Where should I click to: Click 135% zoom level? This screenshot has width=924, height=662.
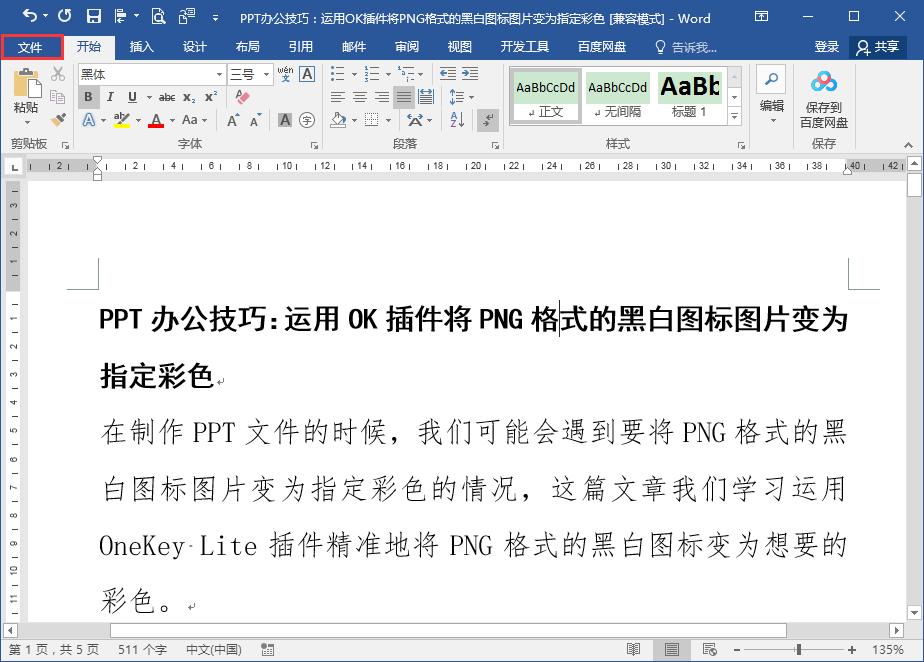point(889,650)
